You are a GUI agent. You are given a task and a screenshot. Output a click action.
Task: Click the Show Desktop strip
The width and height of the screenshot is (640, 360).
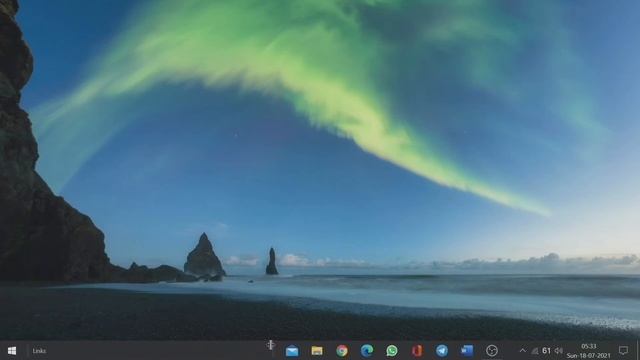click(x=638, y=351)
